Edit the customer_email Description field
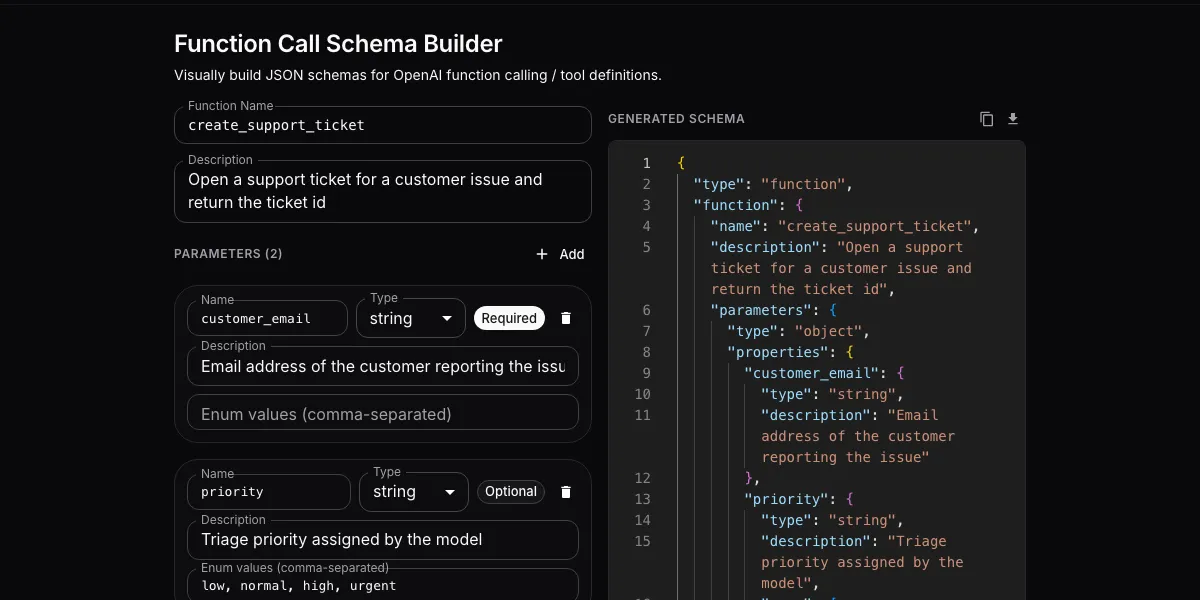This screenshot has height=600, width=1200. (383, 366)
